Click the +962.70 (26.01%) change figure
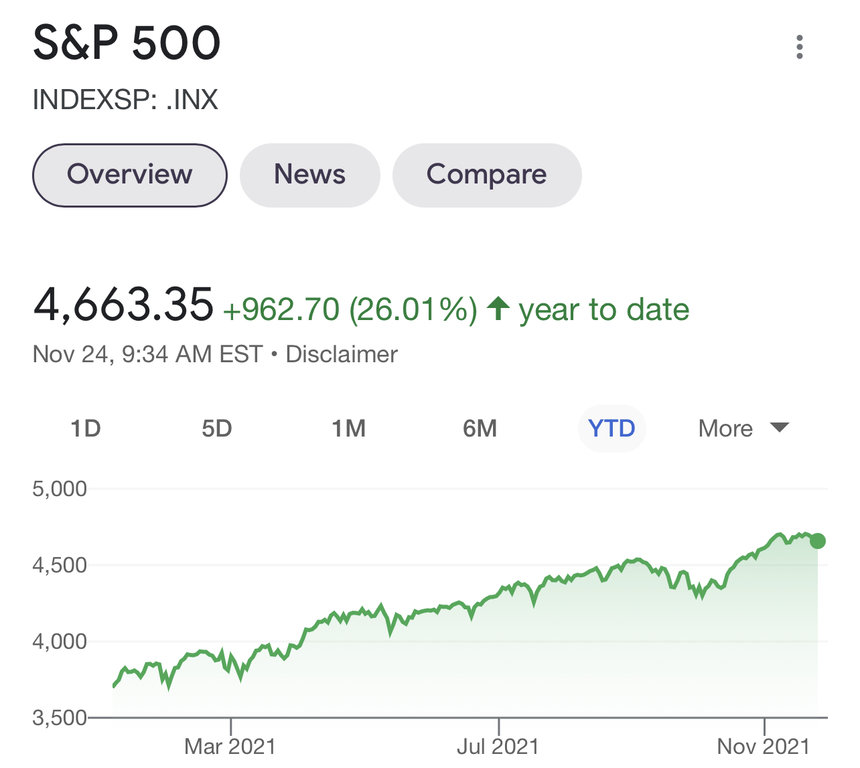The image size is (860, 768). click(x=349, y=310)
